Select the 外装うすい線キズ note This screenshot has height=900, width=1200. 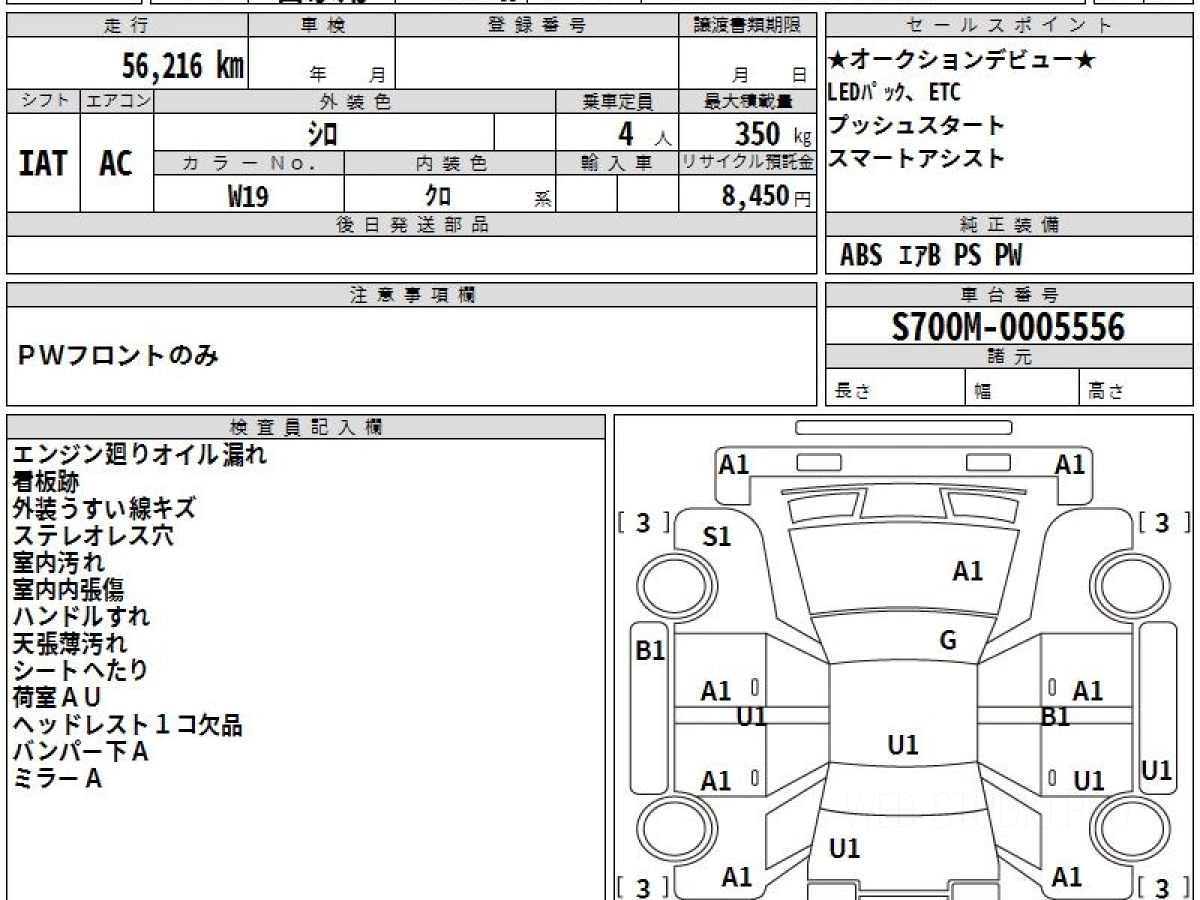[x=104, y=508]
